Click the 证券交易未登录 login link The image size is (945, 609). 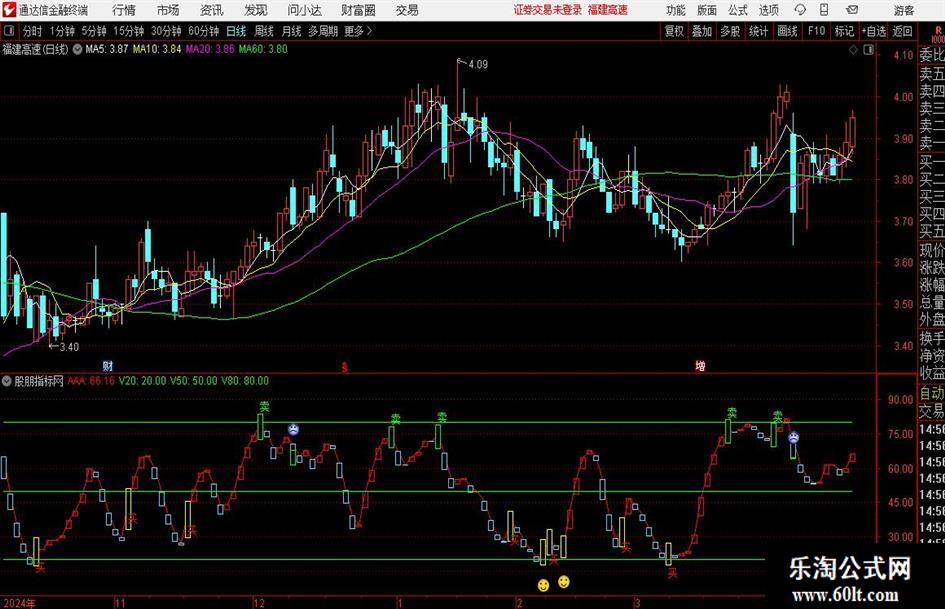548,10
